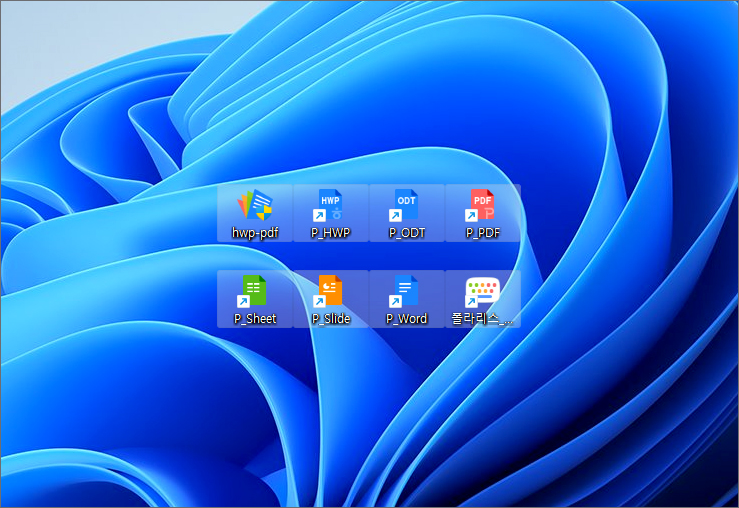The image size is (739, 508).
Task: Click the "P_PDF" label text
Action: (483, 233)
